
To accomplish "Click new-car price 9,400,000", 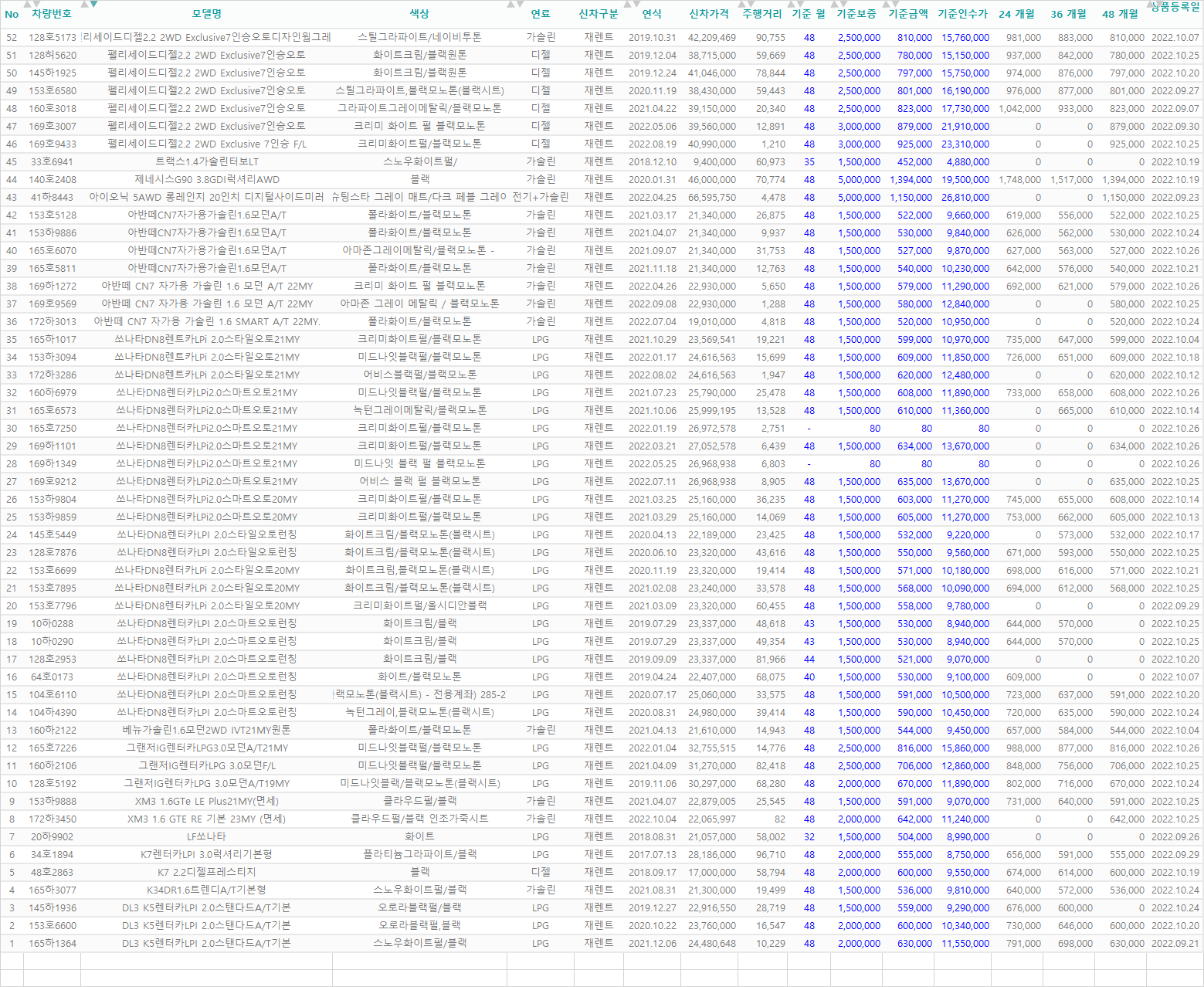I will [715, 162].
